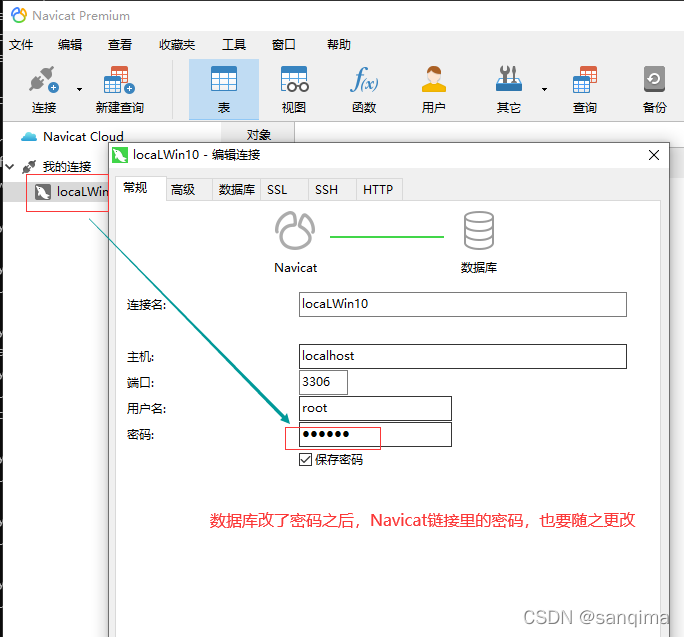This screenshot has height=637, width=684.
Task: Select the Navicat Cloud icon
Action: tap(29, 137)
